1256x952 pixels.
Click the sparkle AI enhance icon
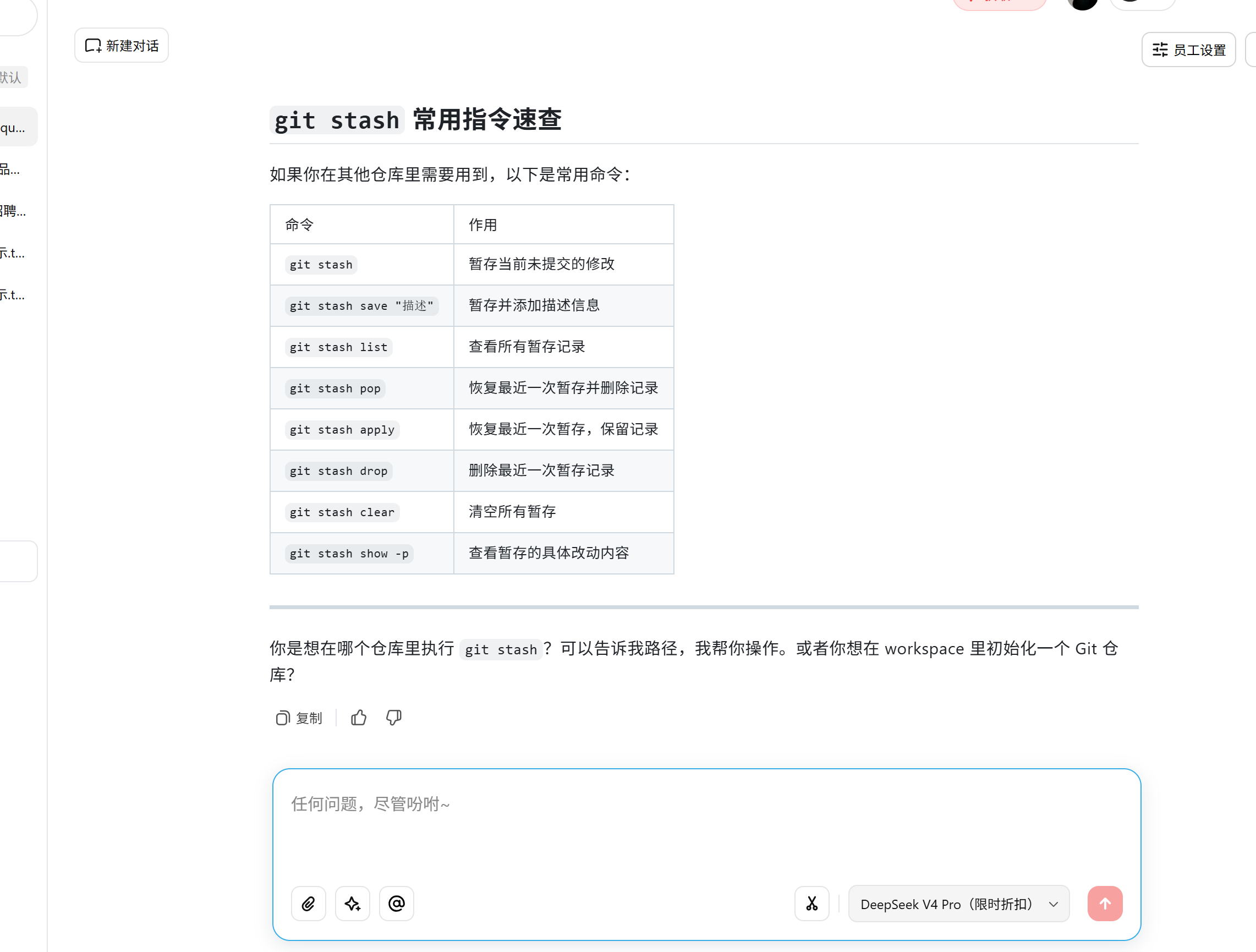click(353, 903)
